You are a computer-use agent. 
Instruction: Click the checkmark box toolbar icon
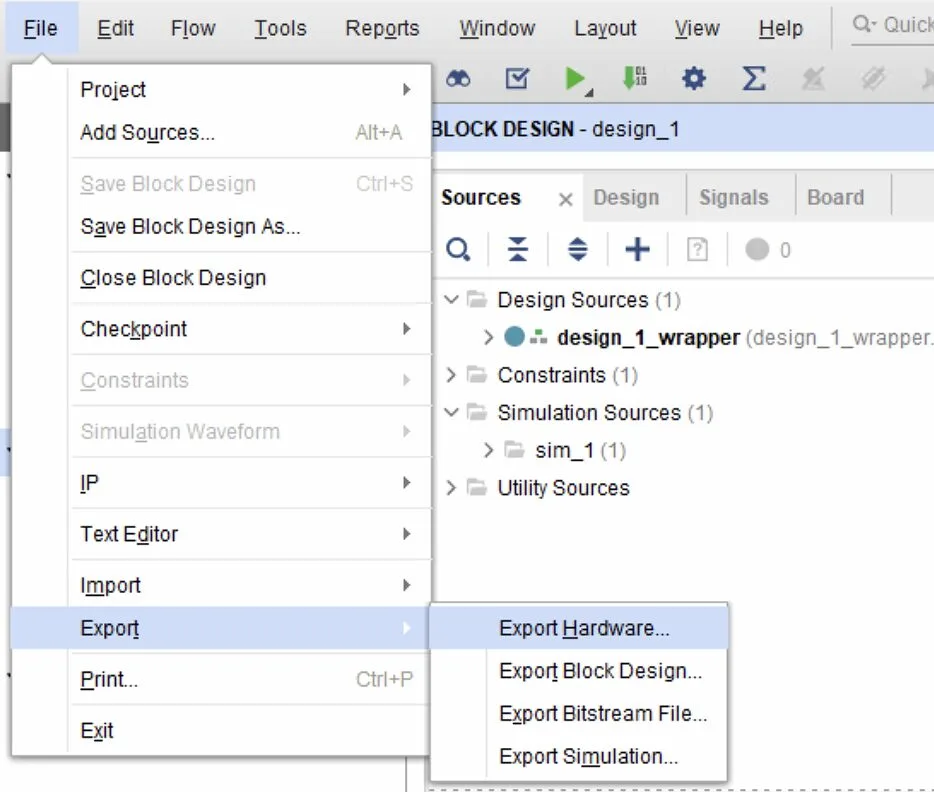point(517,80)
